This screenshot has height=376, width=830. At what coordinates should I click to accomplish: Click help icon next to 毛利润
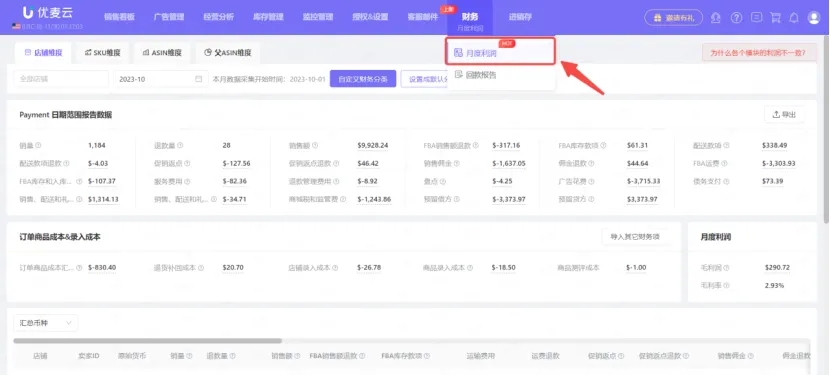(x=727, y=268)
